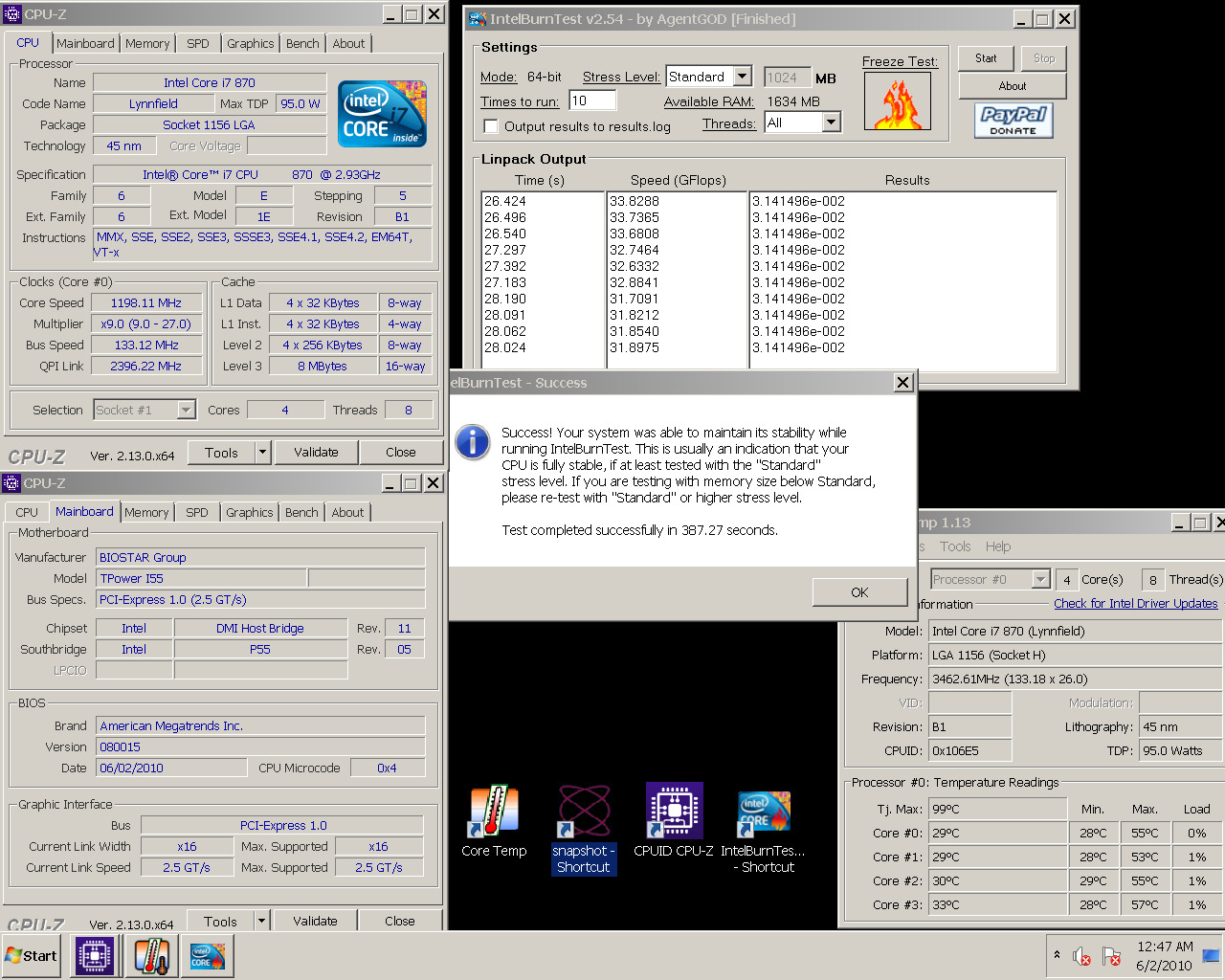Switch to CPU tab in bottom CPU-Z

click(x=27, y=512)
